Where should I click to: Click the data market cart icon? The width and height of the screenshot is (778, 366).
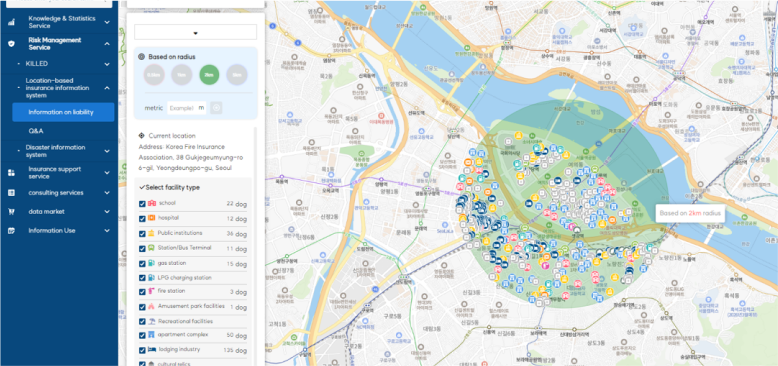click(11, 211)
